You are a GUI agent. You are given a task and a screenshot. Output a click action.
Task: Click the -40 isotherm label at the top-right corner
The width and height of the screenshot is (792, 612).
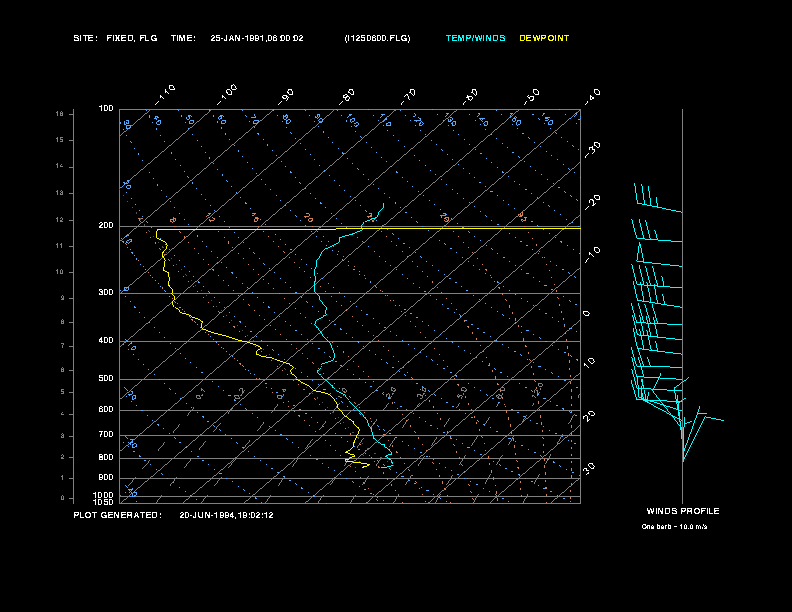592,97
